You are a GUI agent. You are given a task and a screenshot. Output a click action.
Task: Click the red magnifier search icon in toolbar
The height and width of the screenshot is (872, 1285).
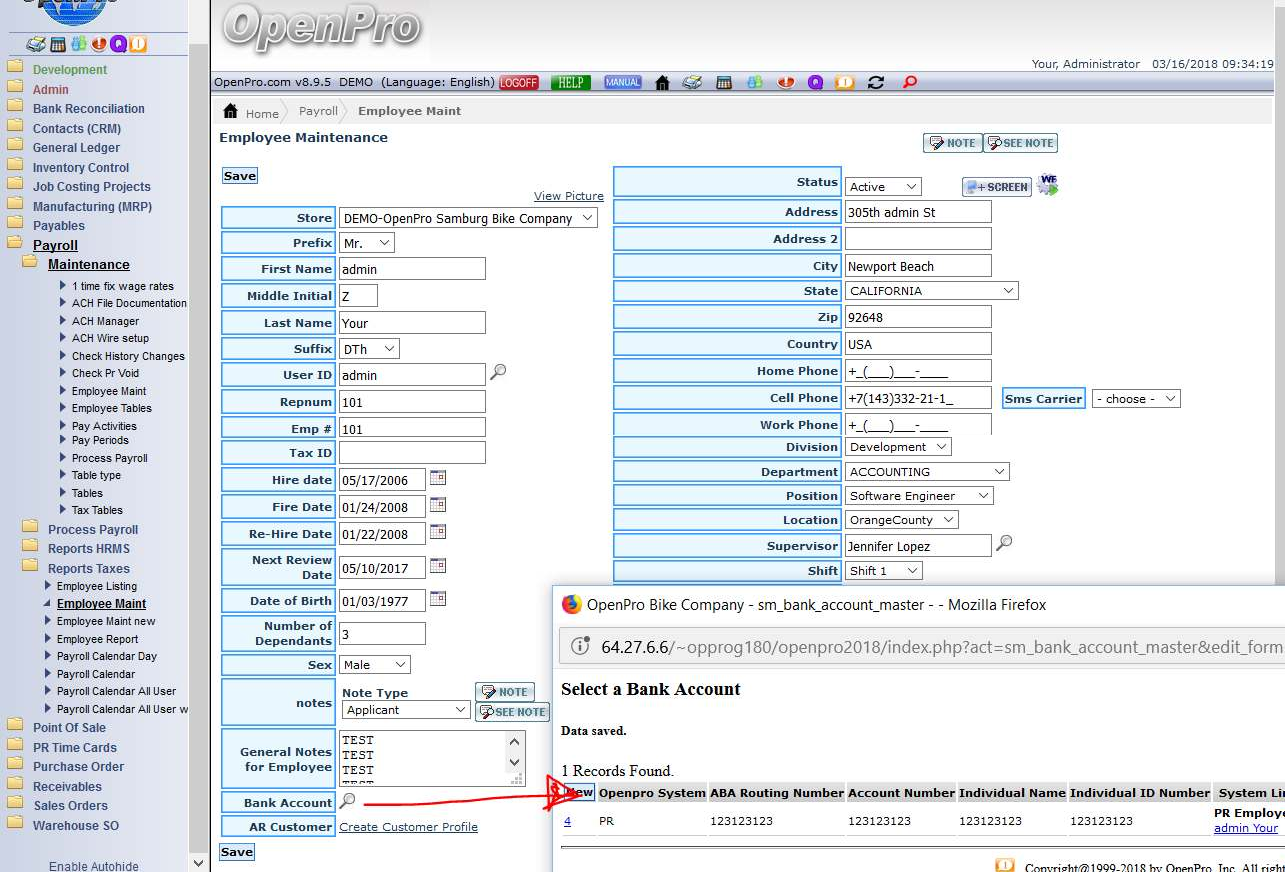point(909,83)
